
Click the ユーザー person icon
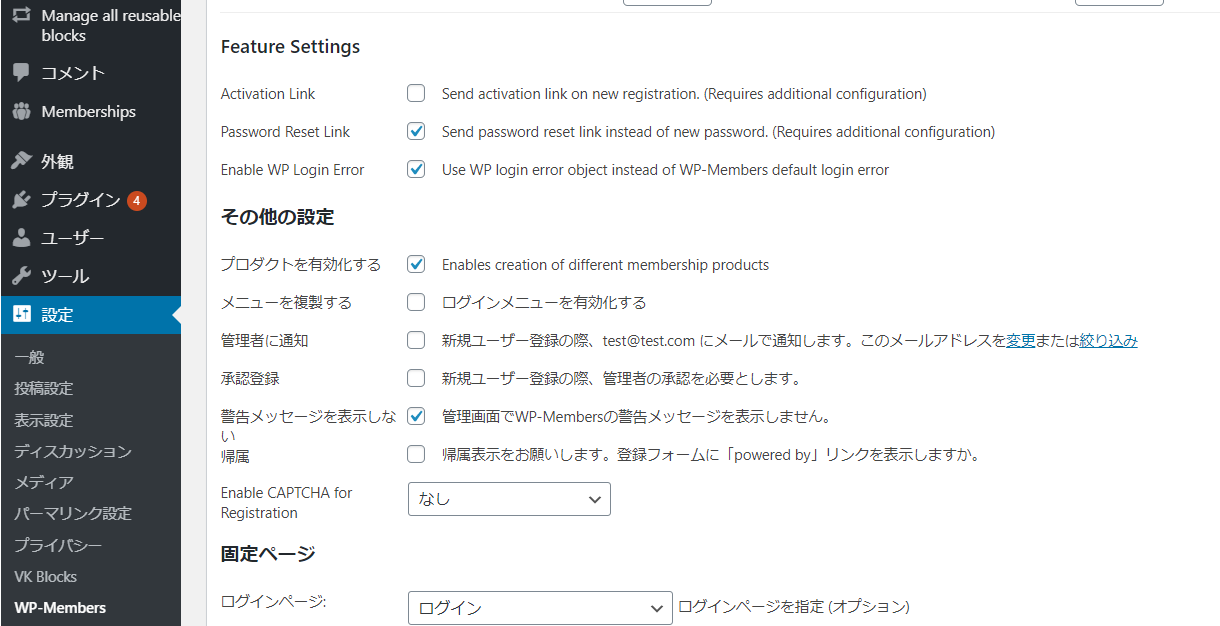coord(21,238)
